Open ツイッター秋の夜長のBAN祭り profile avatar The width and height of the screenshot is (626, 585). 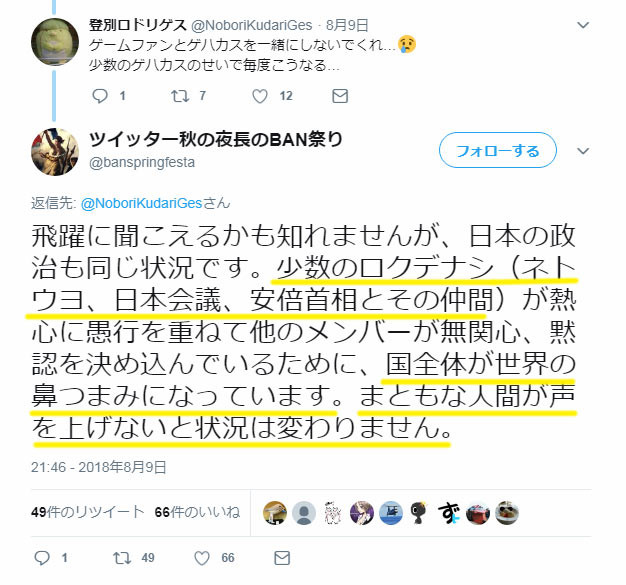55,152
